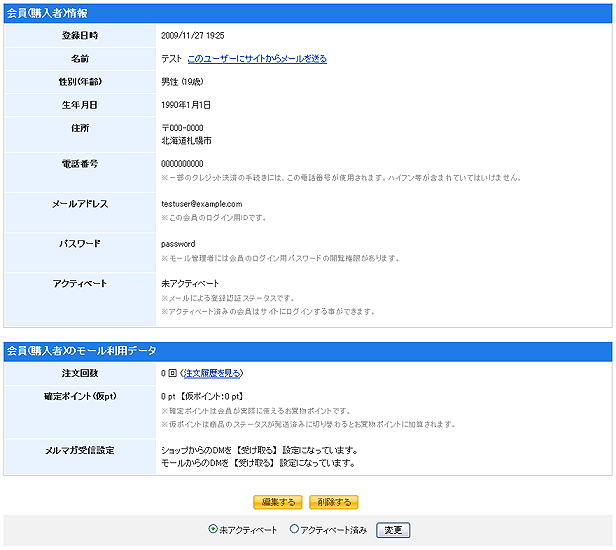This screenshot has height=550, width=616.
Task: Select the アクティベート済み radio button
Action: tap(294, 530)
